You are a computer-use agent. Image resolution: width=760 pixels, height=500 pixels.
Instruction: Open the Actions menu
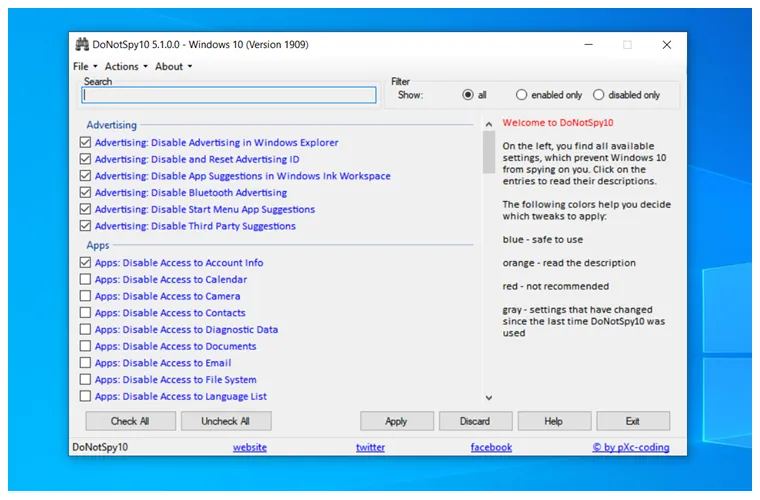coord(126,66)
